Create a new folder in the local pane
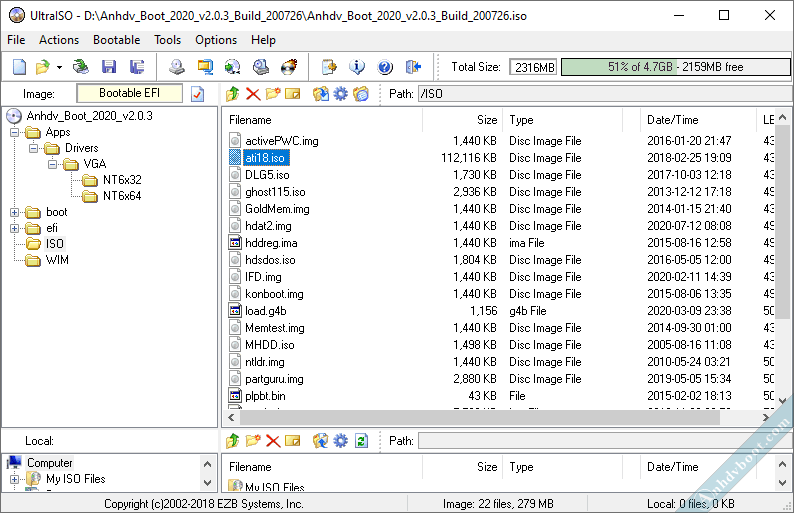This screenshot has height=513, width=794. [253, 441]
